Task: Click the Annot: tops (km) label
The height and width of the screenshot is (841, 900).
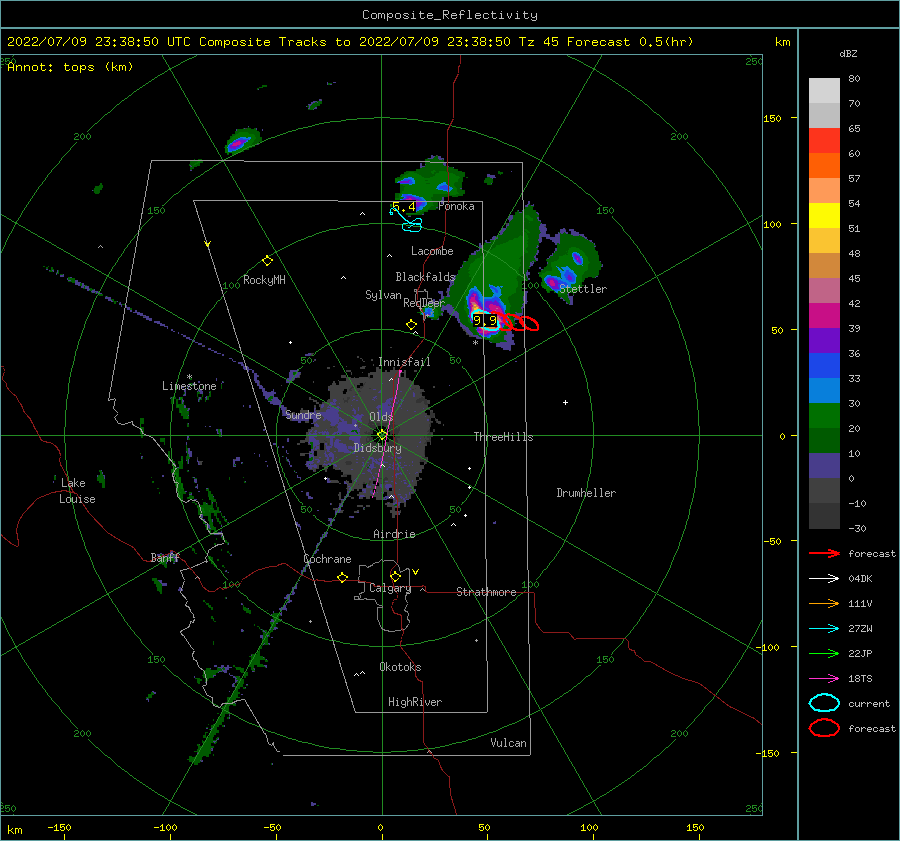Action: (70, 67)
